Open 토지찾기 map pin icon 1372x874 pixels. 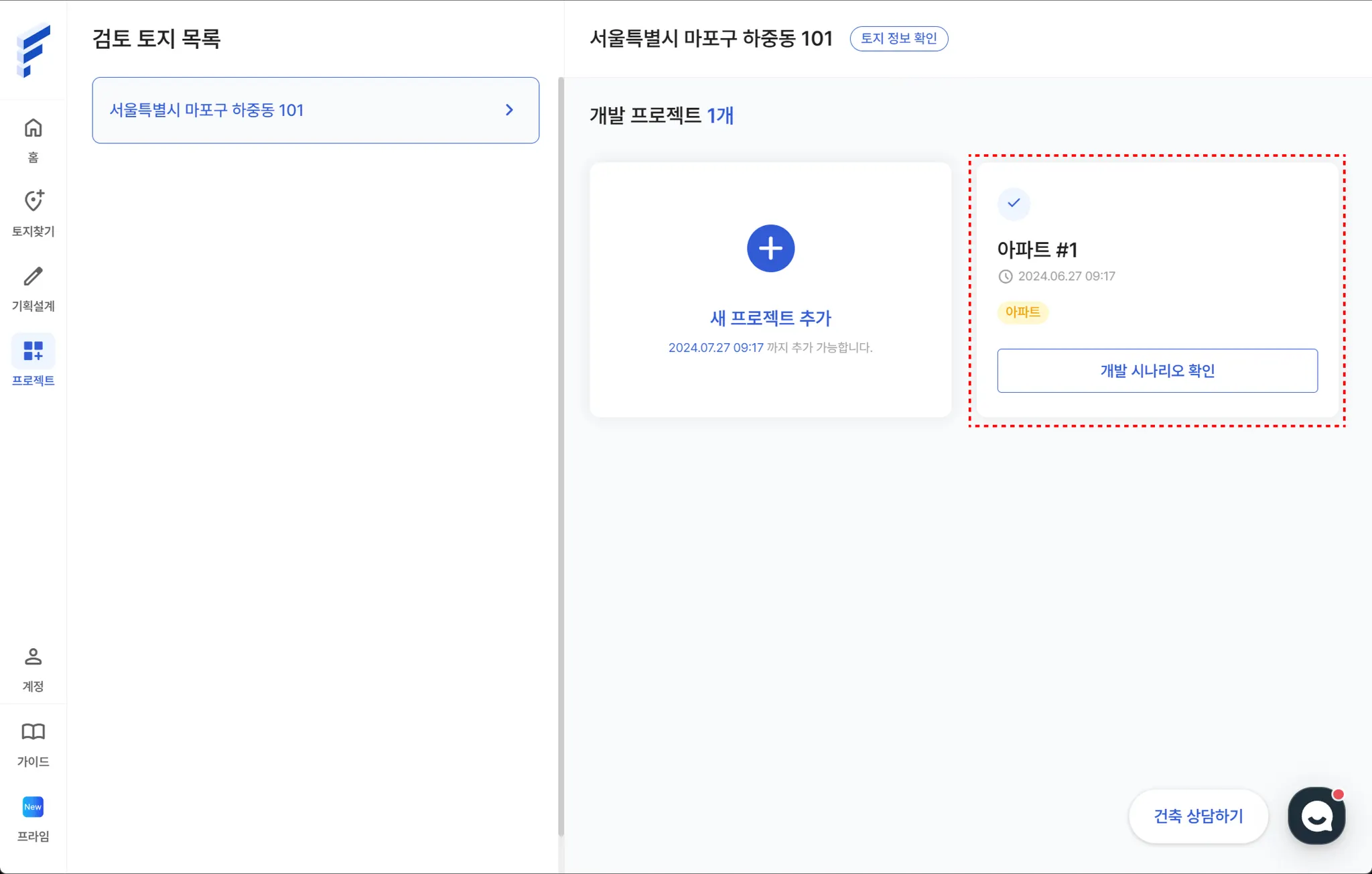tap(33, 201)
